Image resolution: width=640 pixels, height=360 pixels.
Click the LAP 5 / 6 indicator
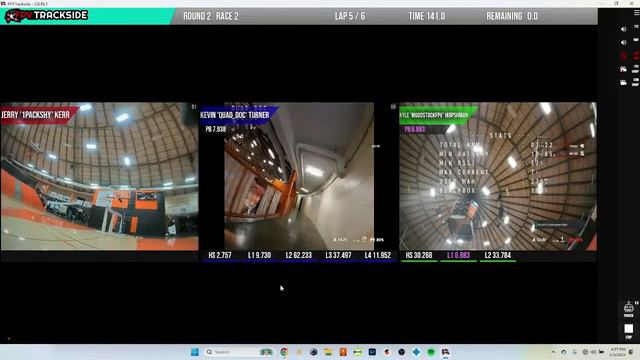tap(350, 16)
